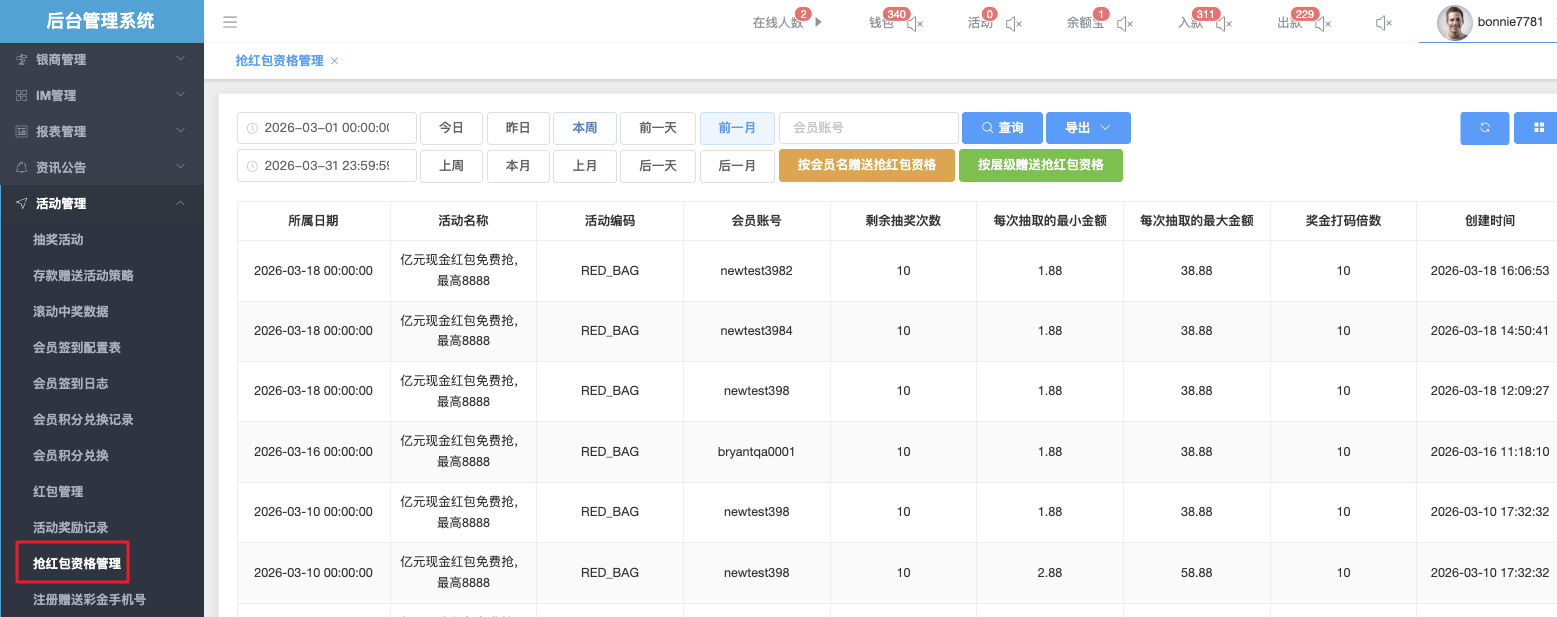Screen dimensions: 1557x617
Task: Open 红包管理 in the sidebar
Action: (58, 491)
